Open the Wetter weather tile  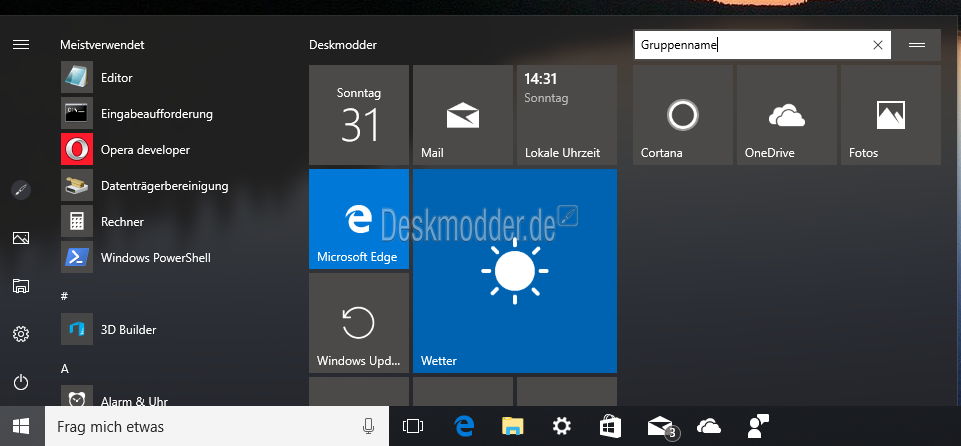coord(515,271)
